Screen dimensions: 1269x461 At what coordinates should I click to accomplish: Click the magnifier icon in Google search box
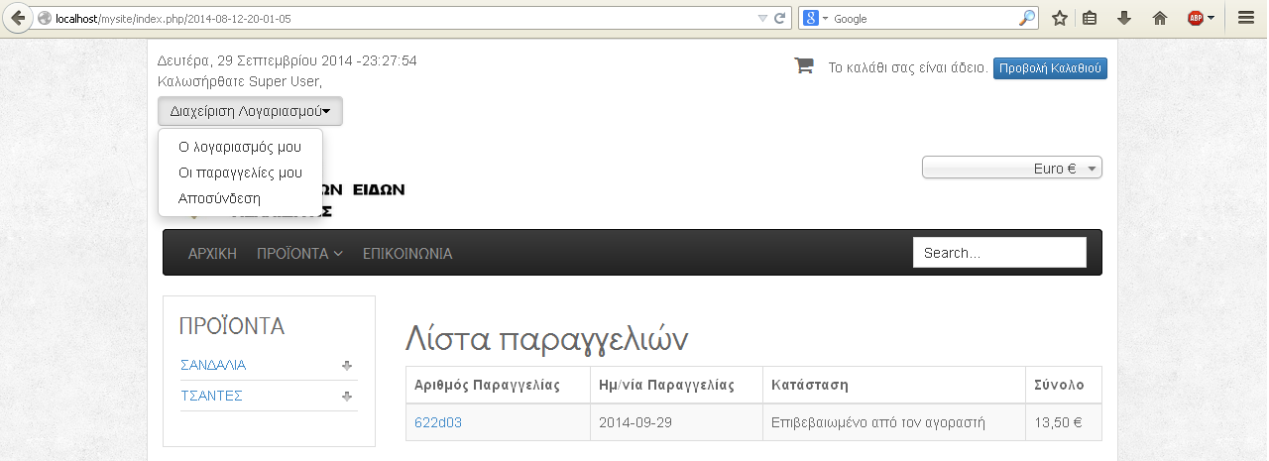point(1027,18)
